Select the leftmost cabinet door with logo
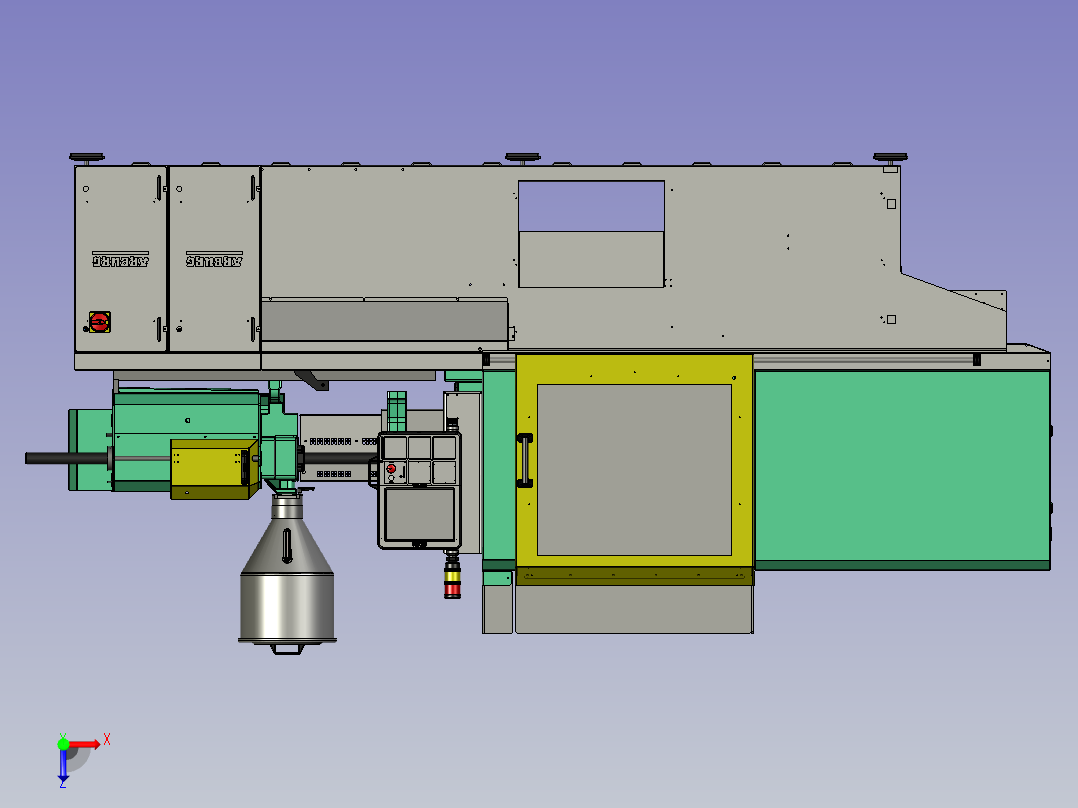The height and width of the screenshot is (808, 1078). tap(120, 259)
